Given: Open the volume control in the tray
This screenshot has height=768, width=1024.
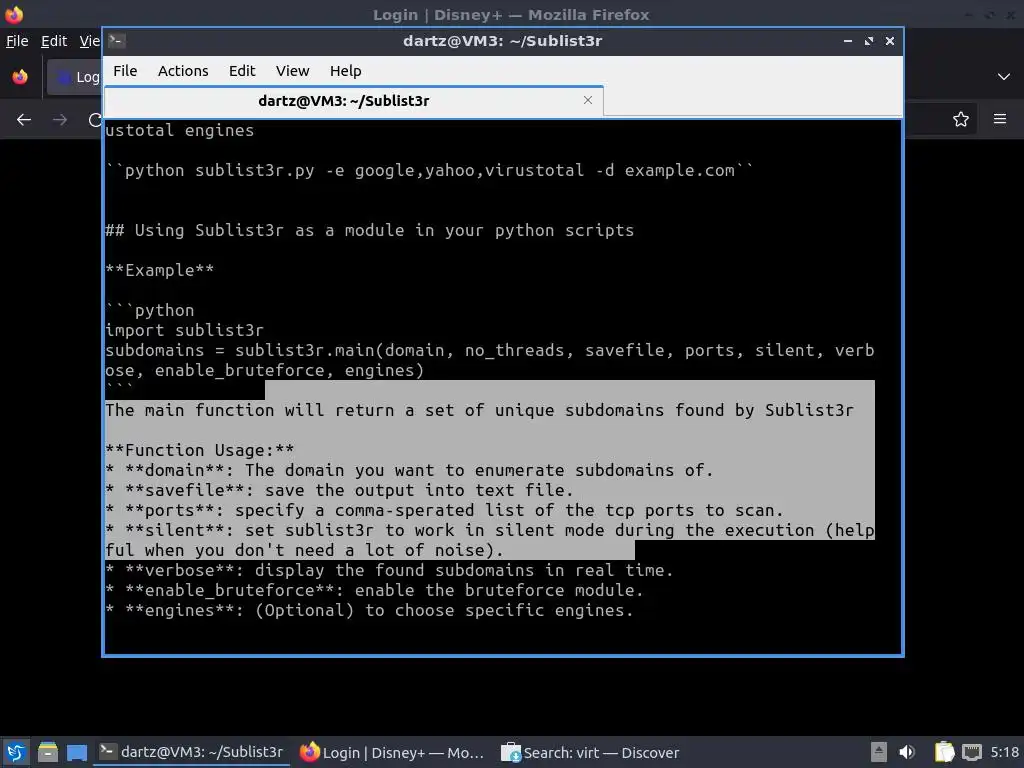Looking at the screenshot, I should point(907,752).
